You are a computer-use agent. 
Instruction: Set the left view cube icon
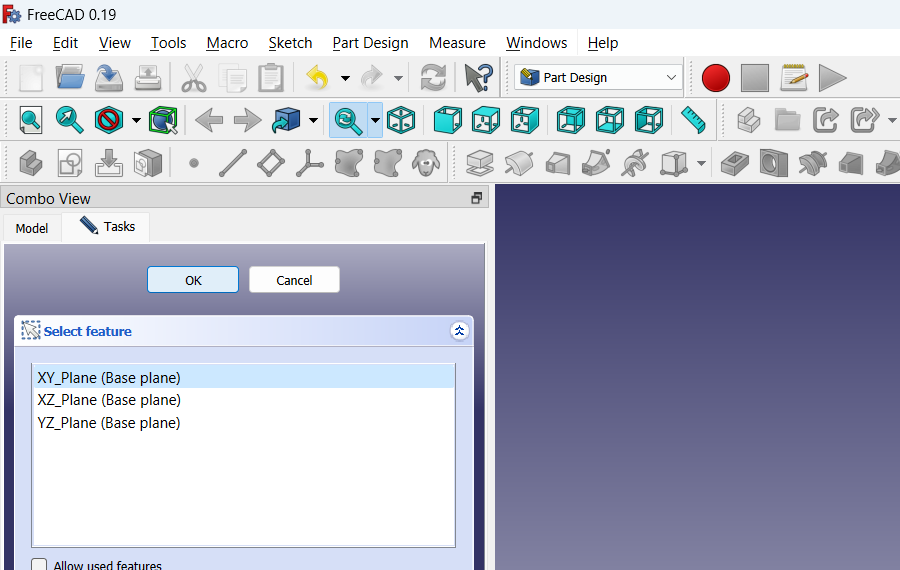pos(649,121)
